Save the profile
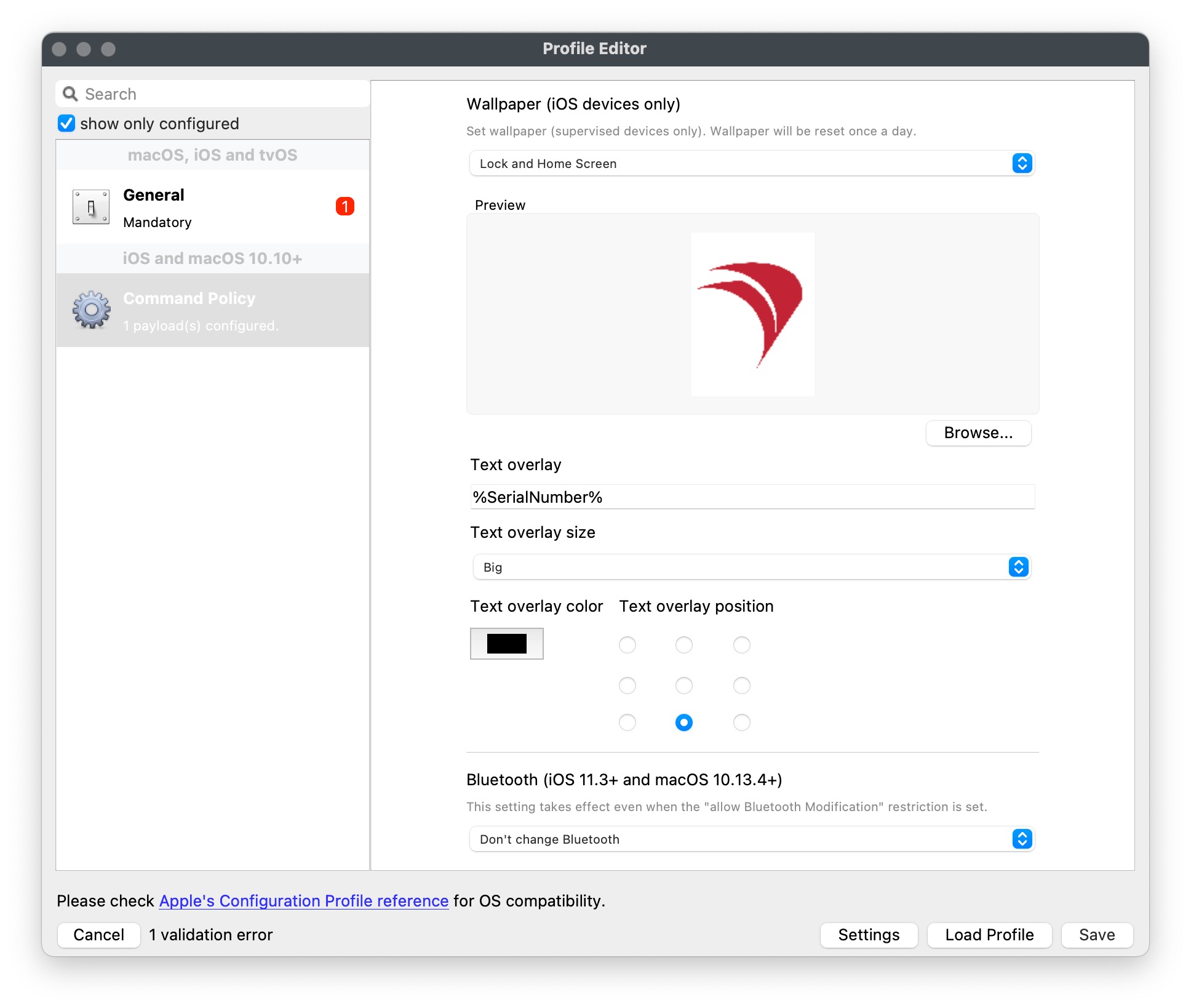The width and height of the screenshot is (1191, 1008). [x=1097, y=935]
